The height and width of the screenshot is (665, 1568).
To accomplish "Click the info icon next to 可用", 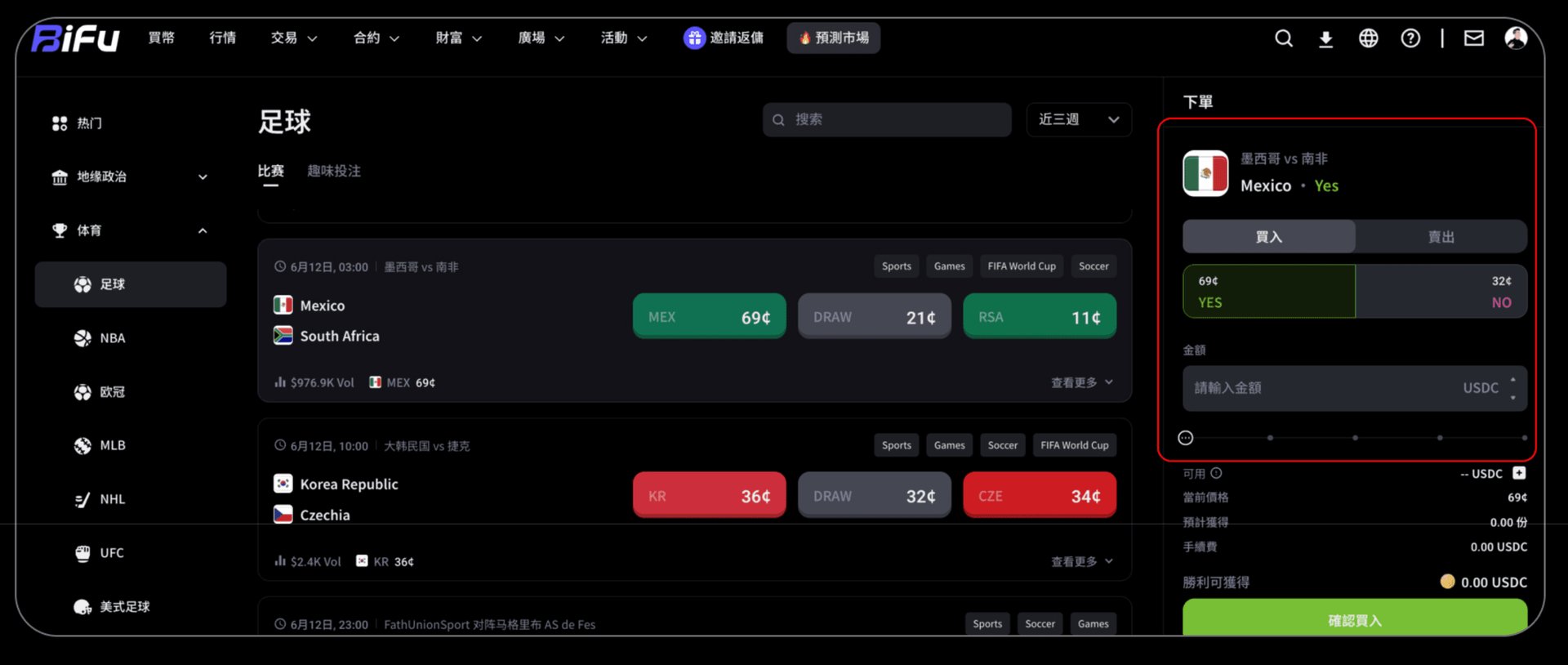I will [1216, 473].
